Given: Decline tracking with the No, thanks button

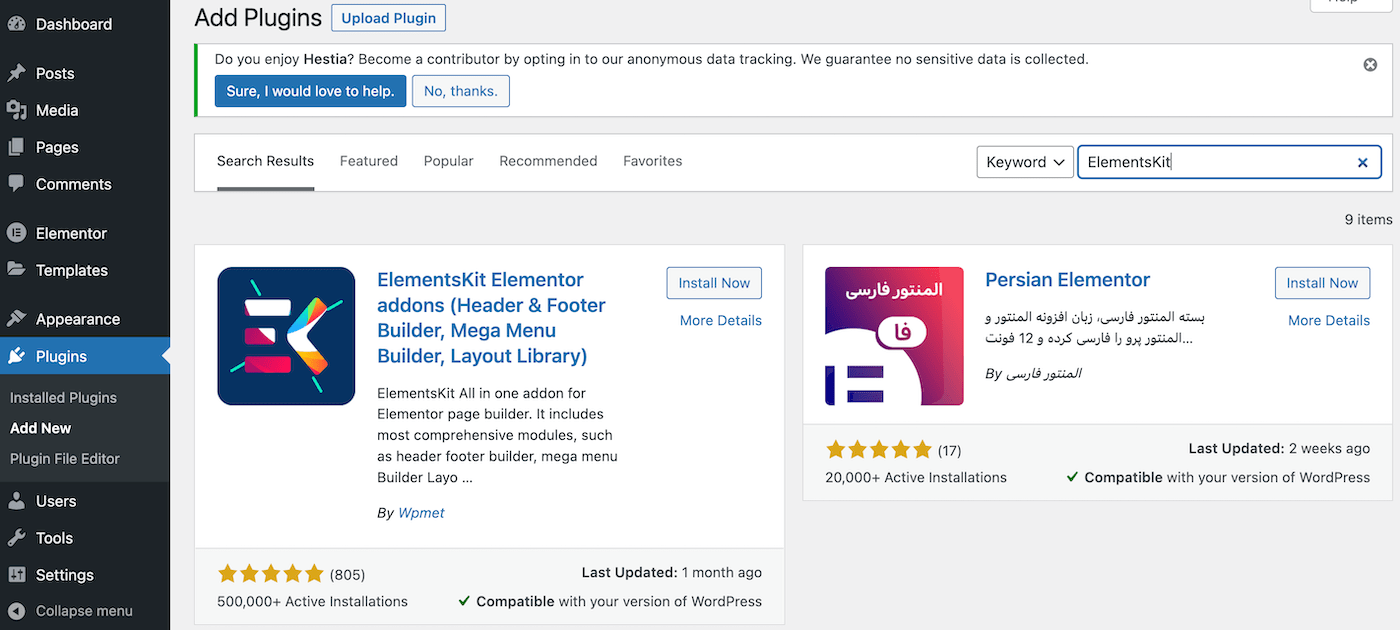Looking at the screenshot, I should [460, 91].
